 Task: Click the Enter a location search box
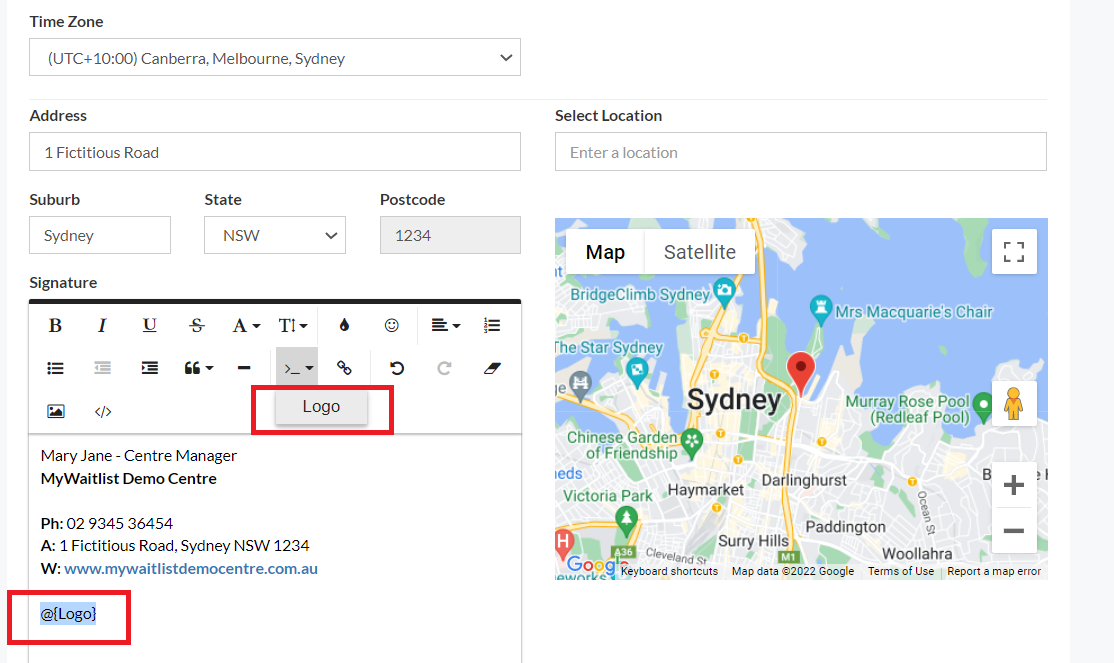point(801,151)
